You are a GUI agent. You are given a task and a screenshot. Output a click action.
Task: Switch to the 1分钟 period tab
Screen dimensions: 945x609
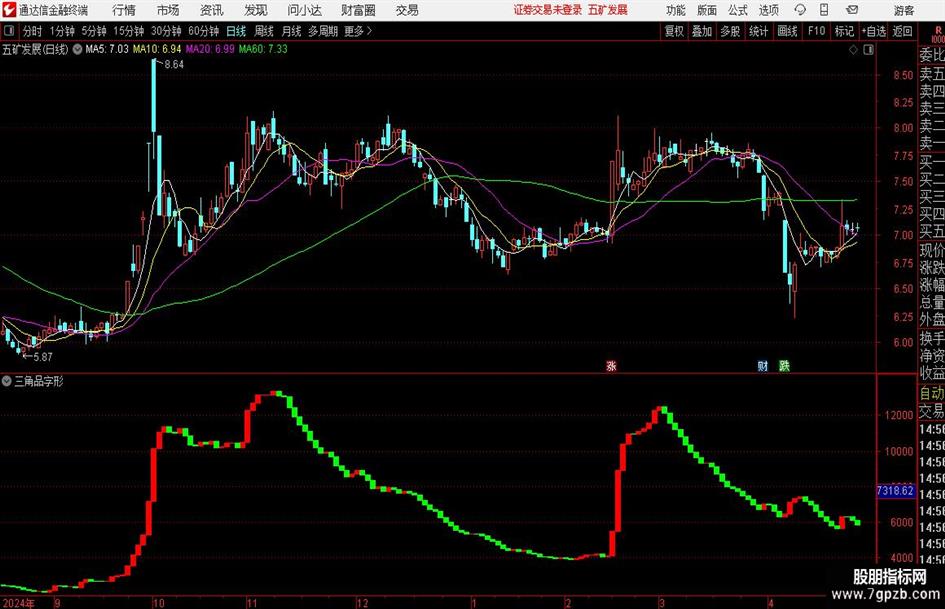tap(62, 31)
